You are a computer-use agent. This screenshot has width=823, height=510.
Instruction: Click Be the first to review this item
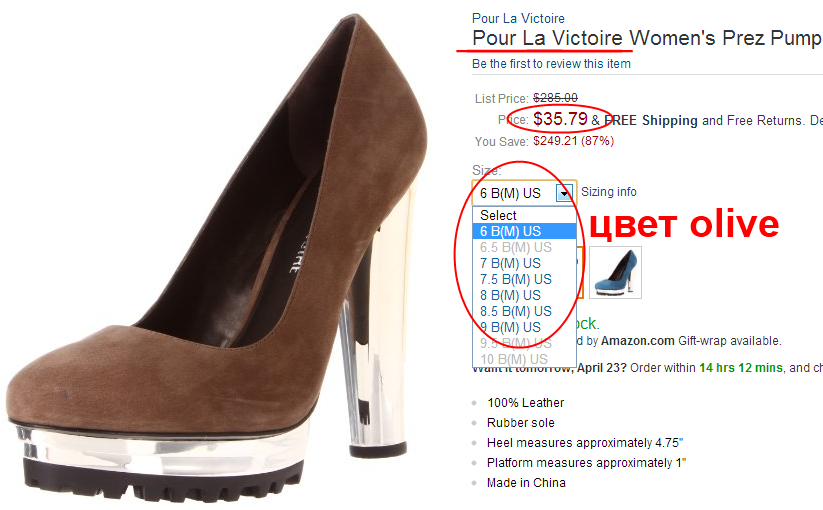click(551, 63)
